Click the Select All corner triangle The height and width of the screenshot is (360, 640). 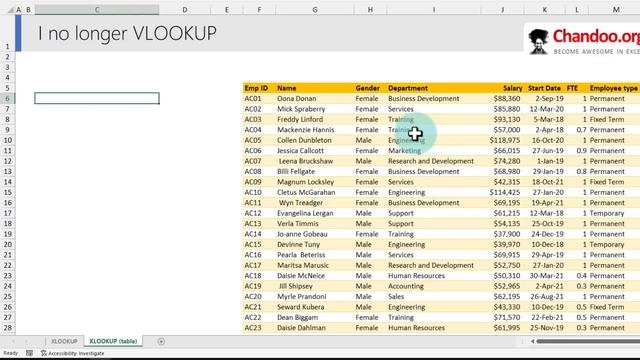pyautogui.click(x=10, y=9)
